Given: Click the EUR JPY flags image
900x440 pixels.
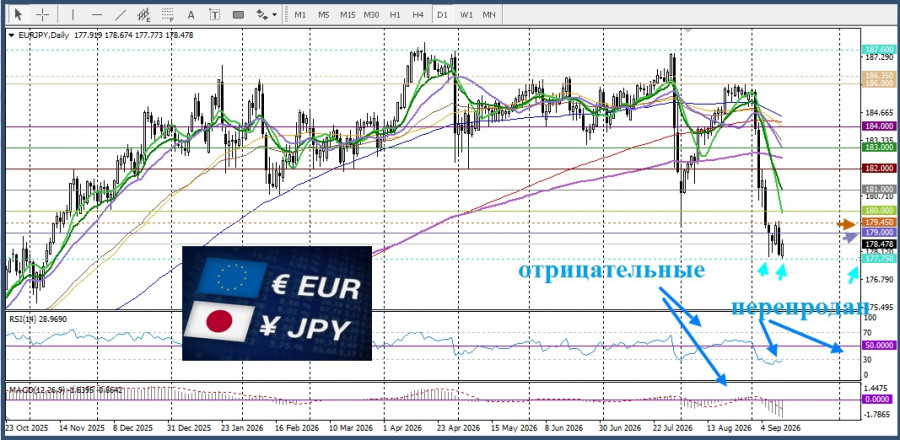Looking at the screenshot, I should point(277,303).
